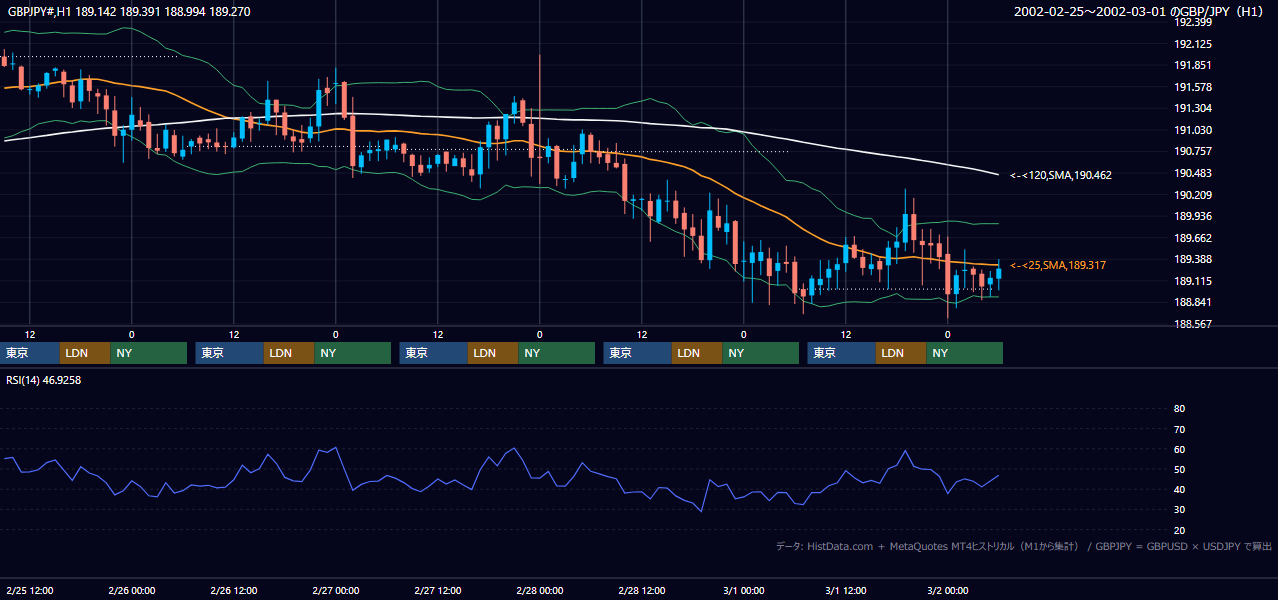Click price axis value 191.578
Screen dimensions: 1278x600
[1192, 88]
